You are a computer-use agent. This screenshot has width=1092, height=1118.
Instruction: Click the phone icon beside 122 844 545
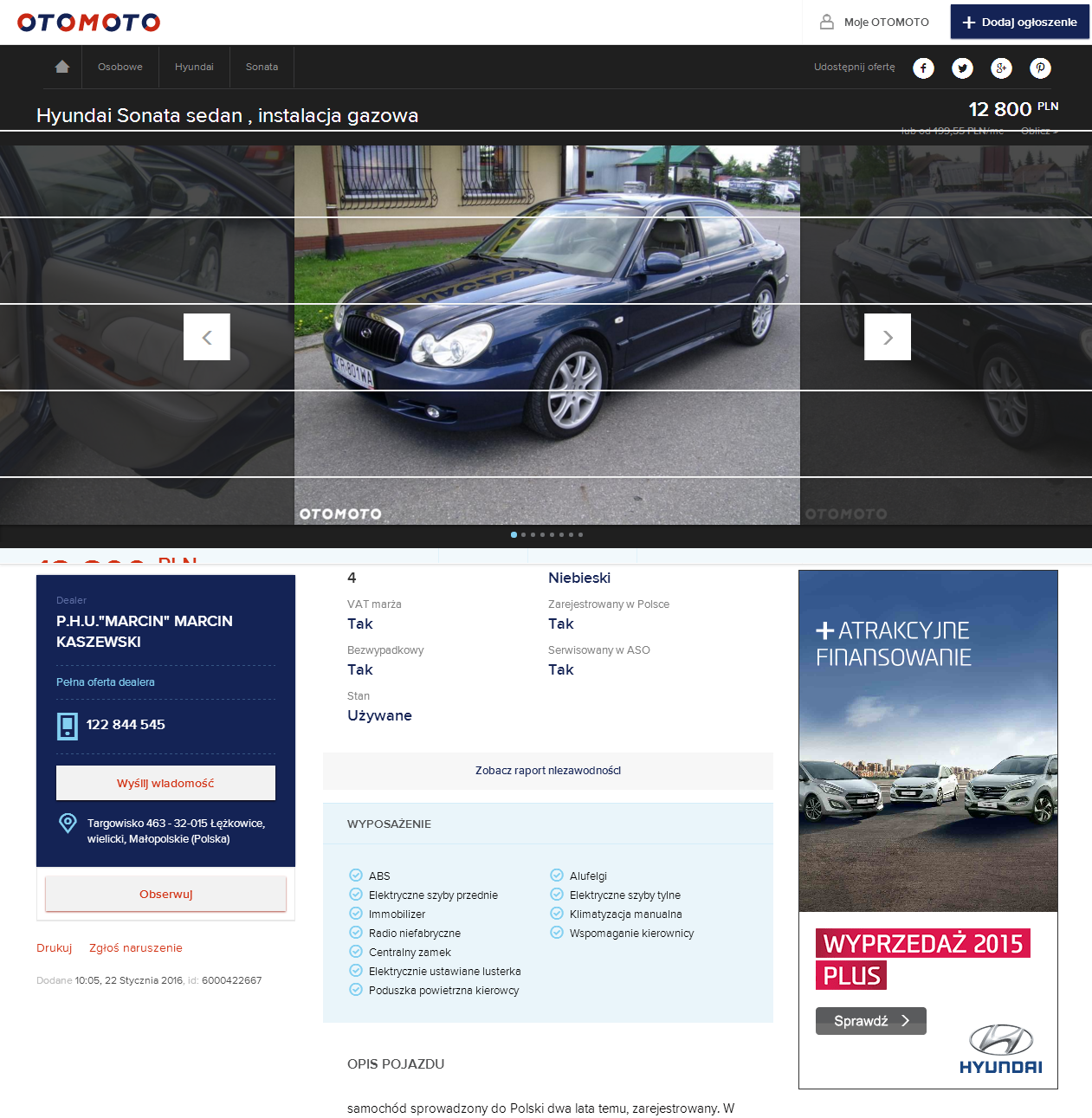click(x=67, y=726)
